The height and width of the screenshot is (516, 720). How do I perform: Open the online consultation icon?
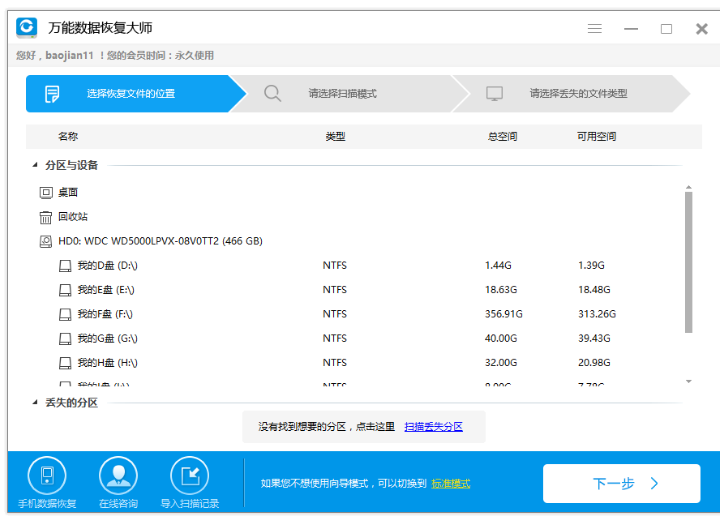point(118,475)
